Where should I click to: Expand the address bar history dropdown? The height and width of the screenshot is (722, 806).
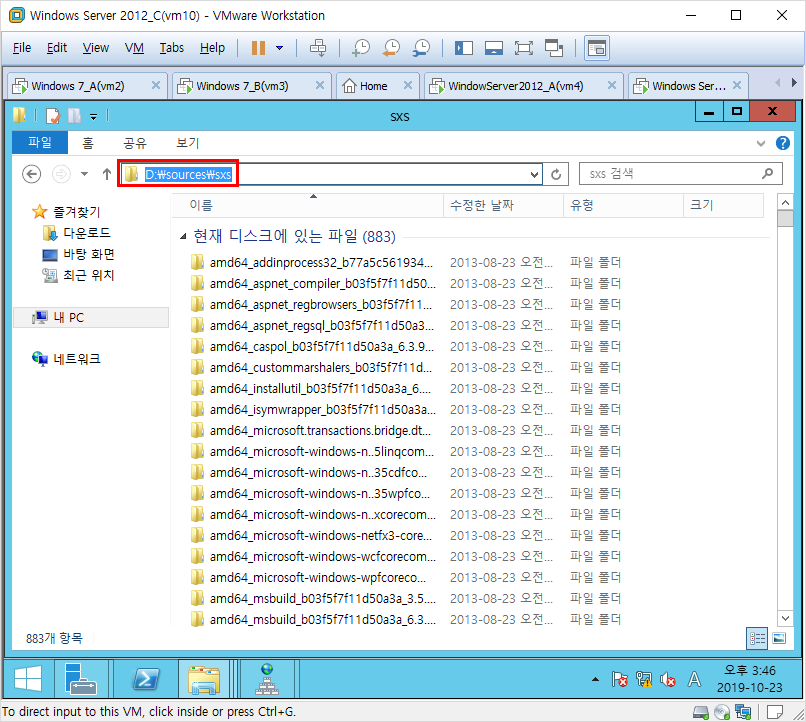(x=534, y=175)
